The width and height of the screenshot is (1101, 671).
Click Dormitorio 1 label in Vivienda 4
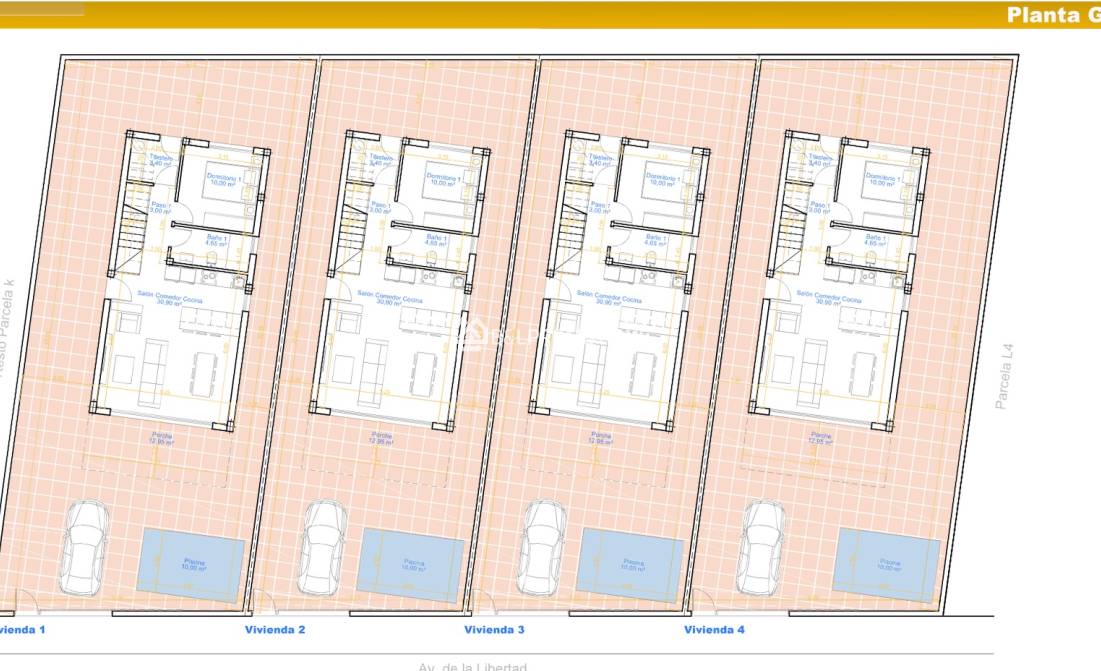point(880,180)
